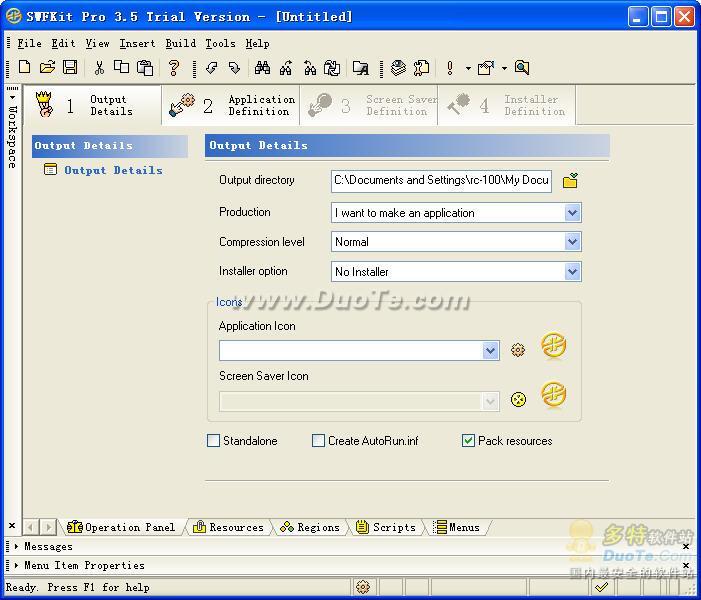This screenshot has height=600, width=701.
Task: Save project with floppy disk icon
Action: tap(70, 68)
